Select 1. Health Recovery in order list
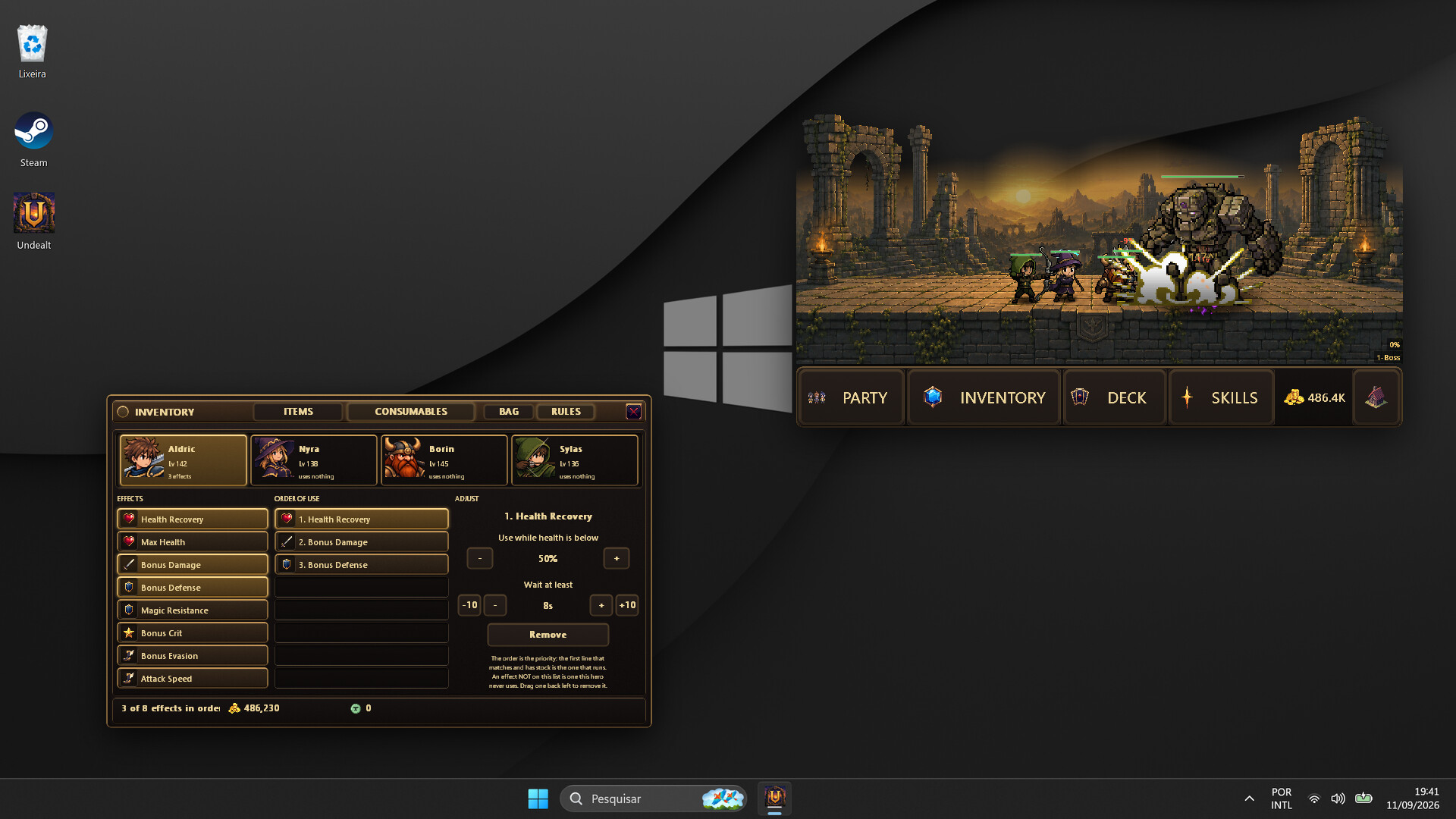This screenshot has height=819, width=1456. 362,519
